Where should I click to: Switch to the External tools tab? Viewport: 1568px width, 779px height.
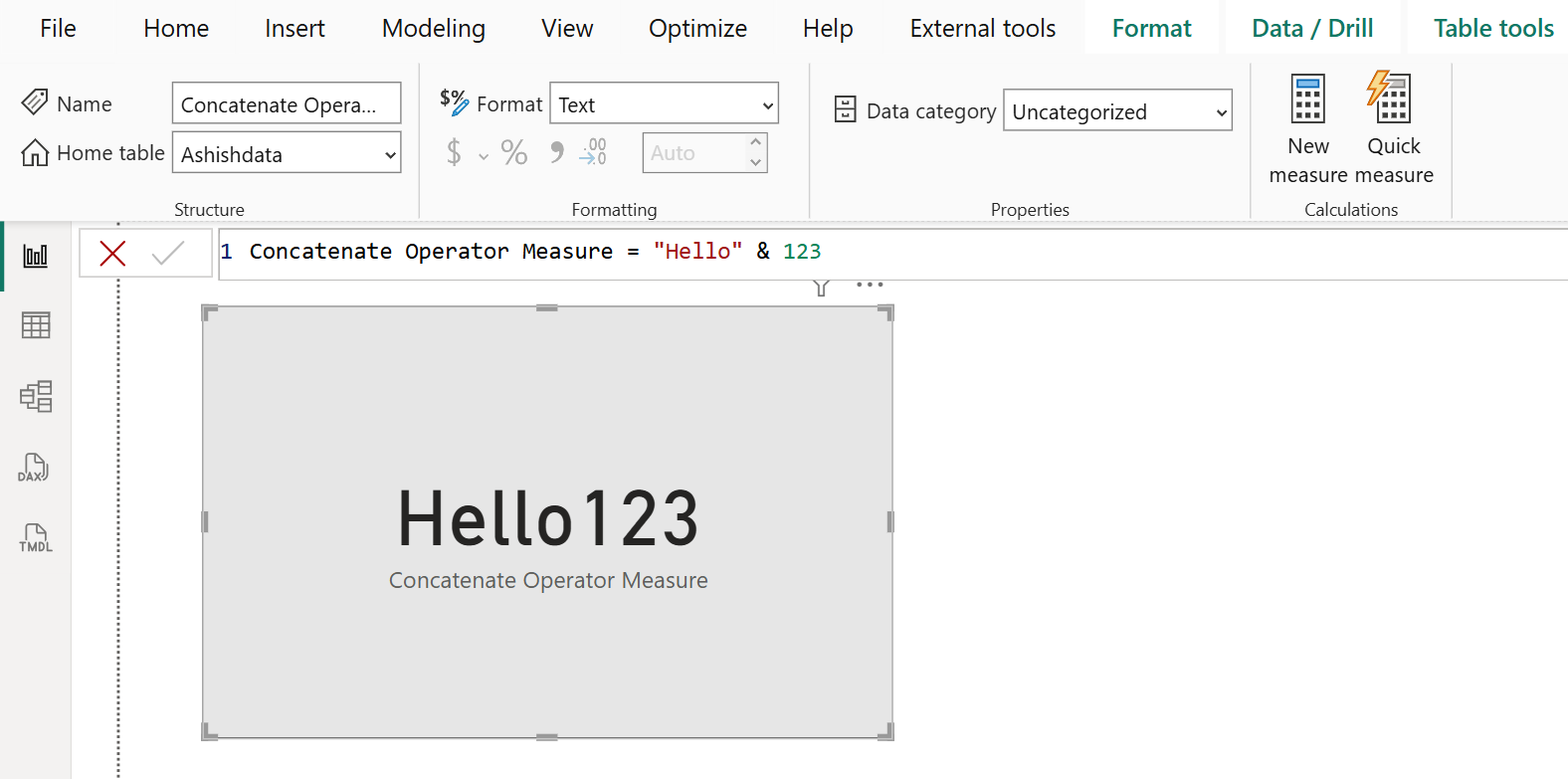coord(982,29)
